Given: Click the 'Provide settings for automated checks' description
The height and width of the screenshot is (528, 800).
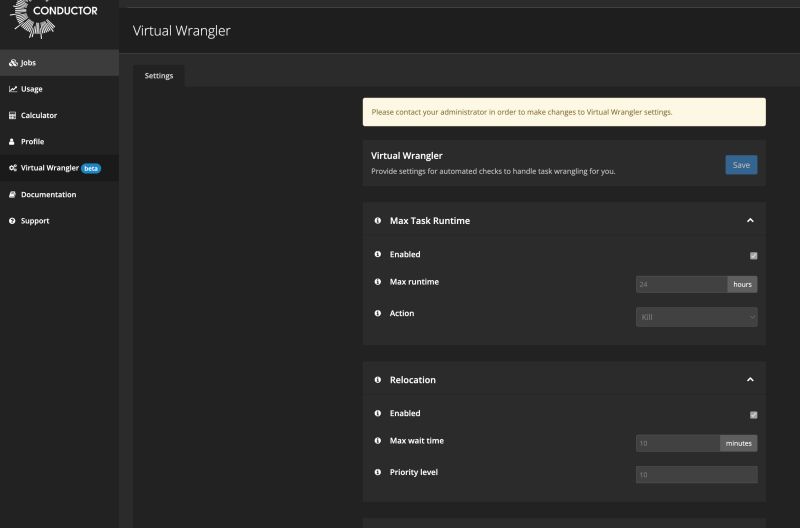Looking at the screenshot, I should point(493,171).
